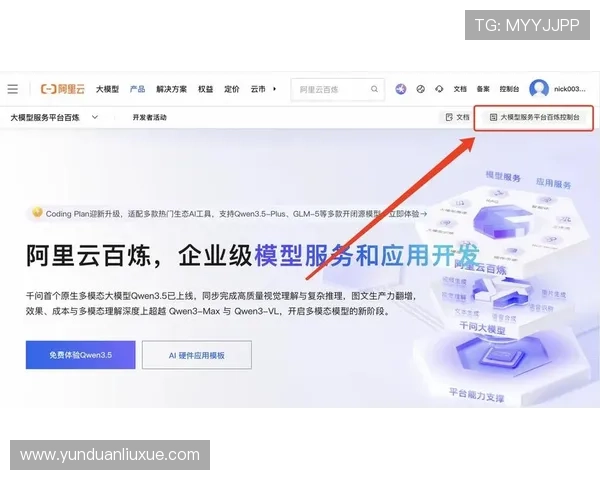
Task: Open the 解决方案 menu
Action: coord(171,89)
